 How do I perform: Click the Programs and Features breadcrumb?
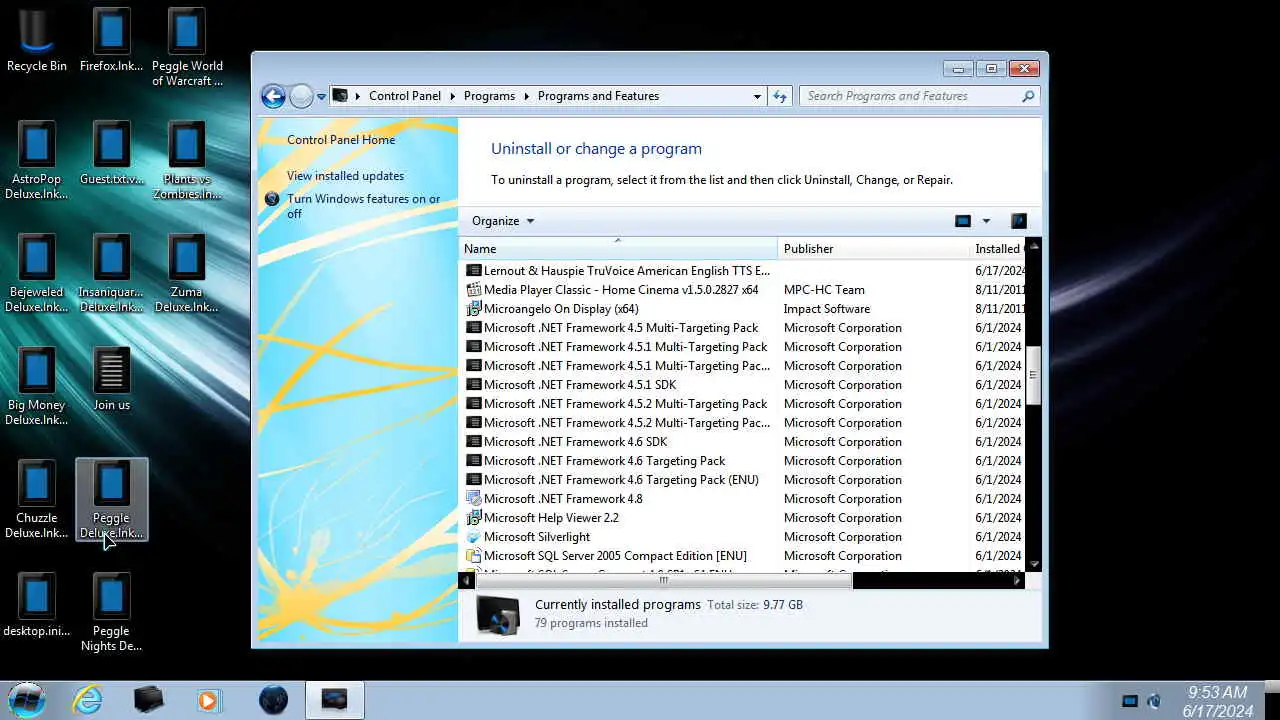(x=598, y=96)
